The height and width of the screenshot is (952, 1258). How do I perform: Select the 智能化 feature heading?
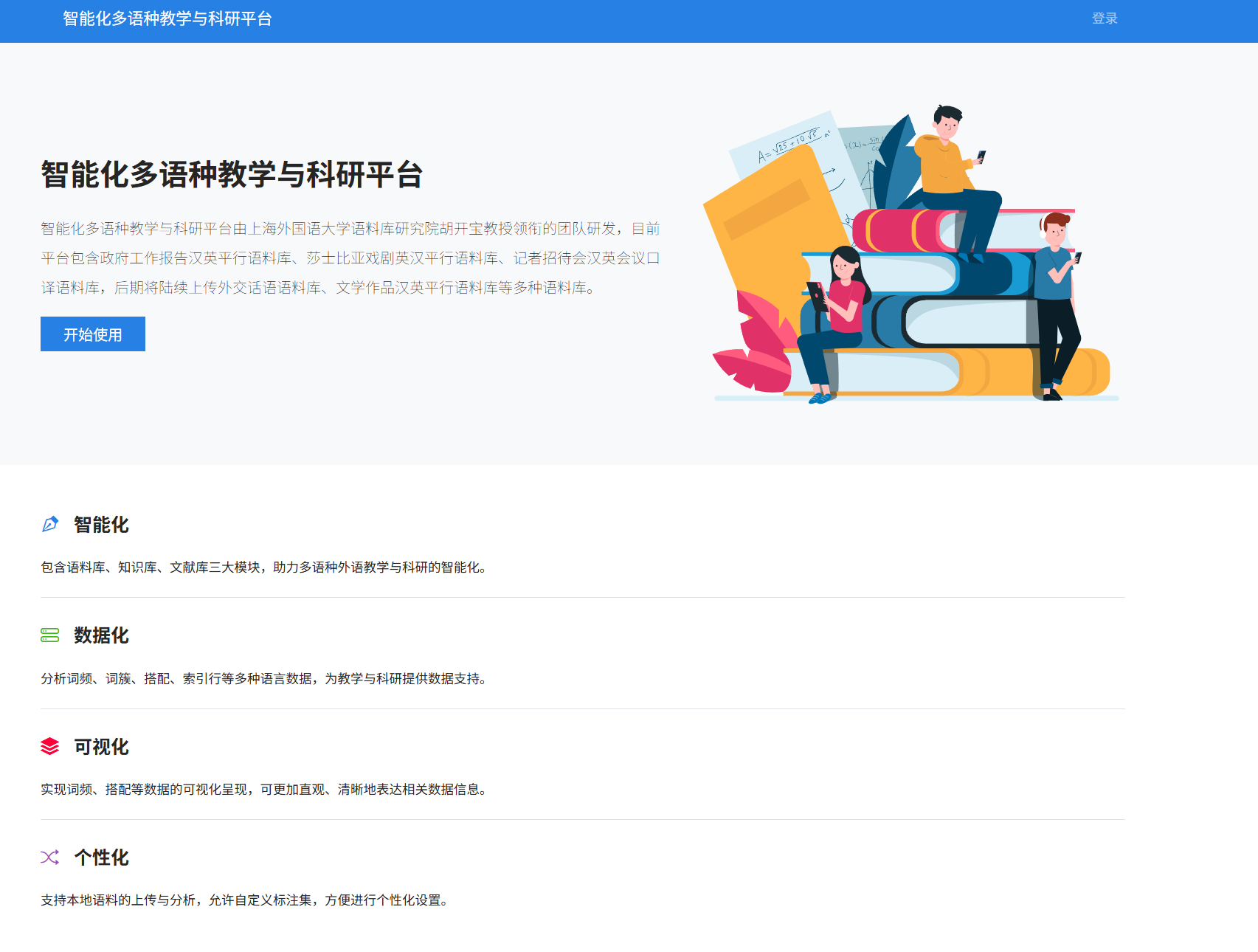tap(101, 525)
